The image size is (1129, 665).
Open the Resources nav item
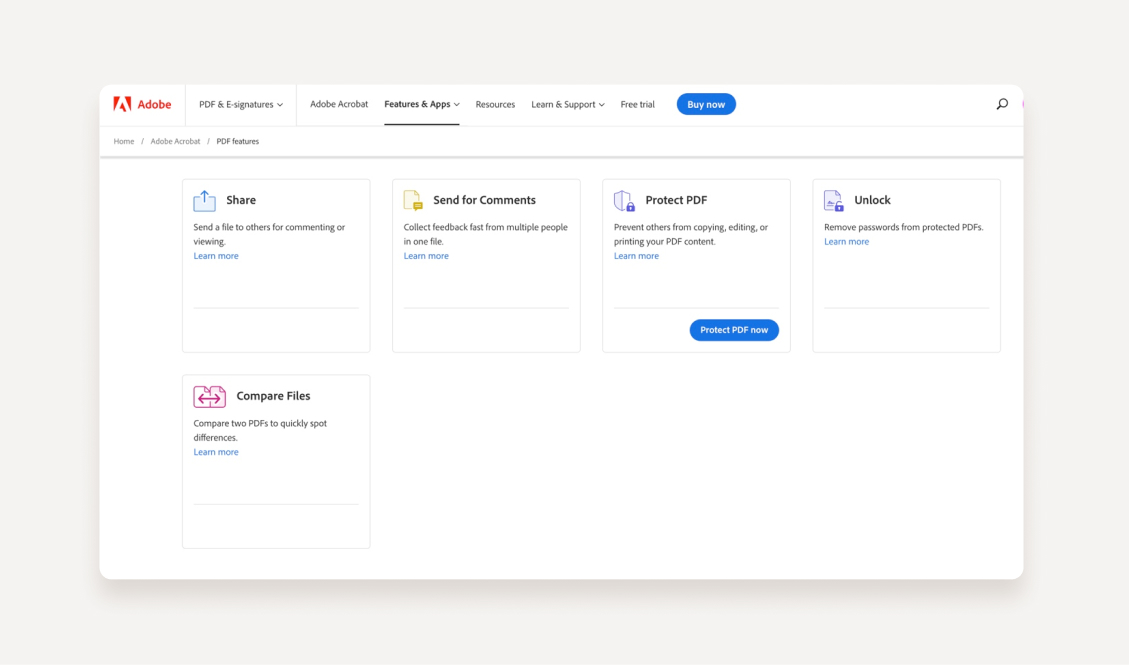pos(495,104)
